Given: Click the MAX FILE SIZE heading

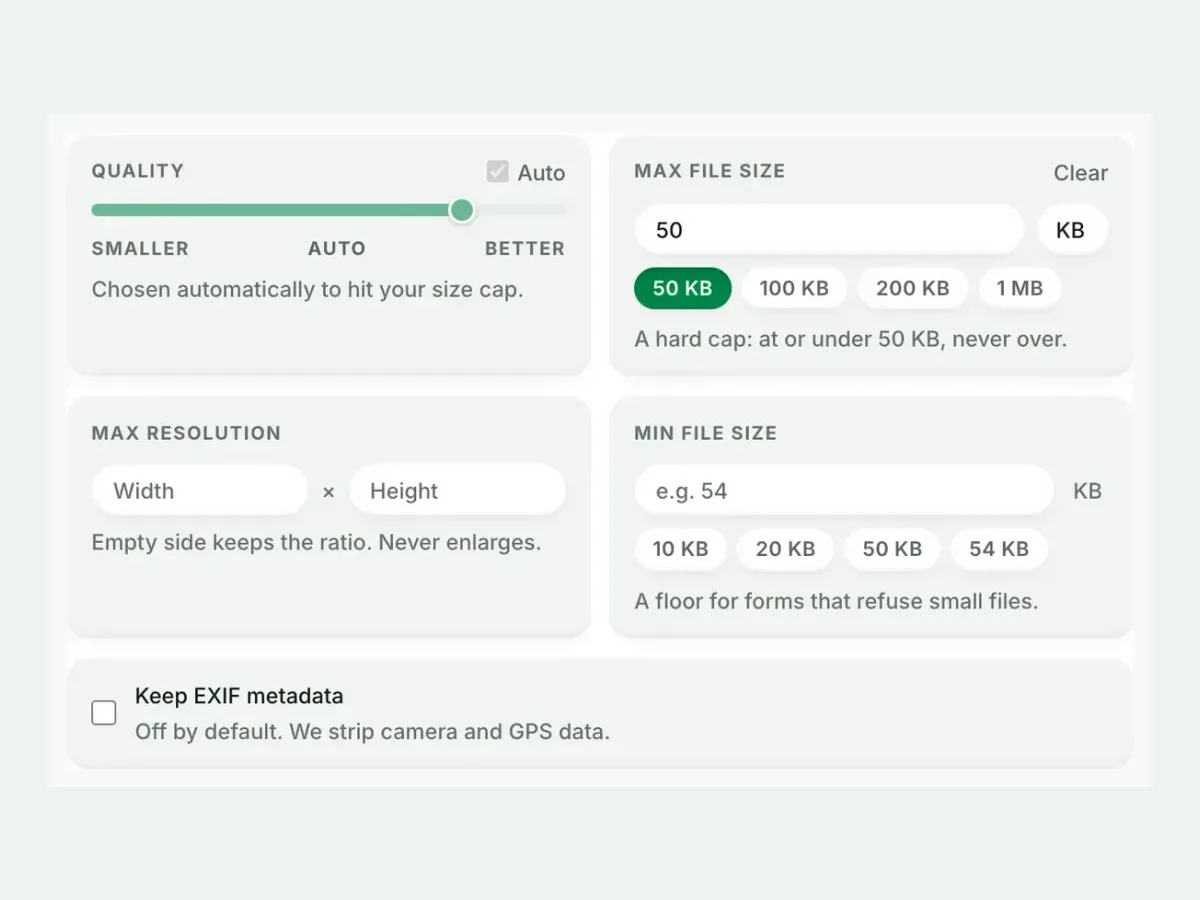Looking at the screenshot, I should [x=710, y=171].
